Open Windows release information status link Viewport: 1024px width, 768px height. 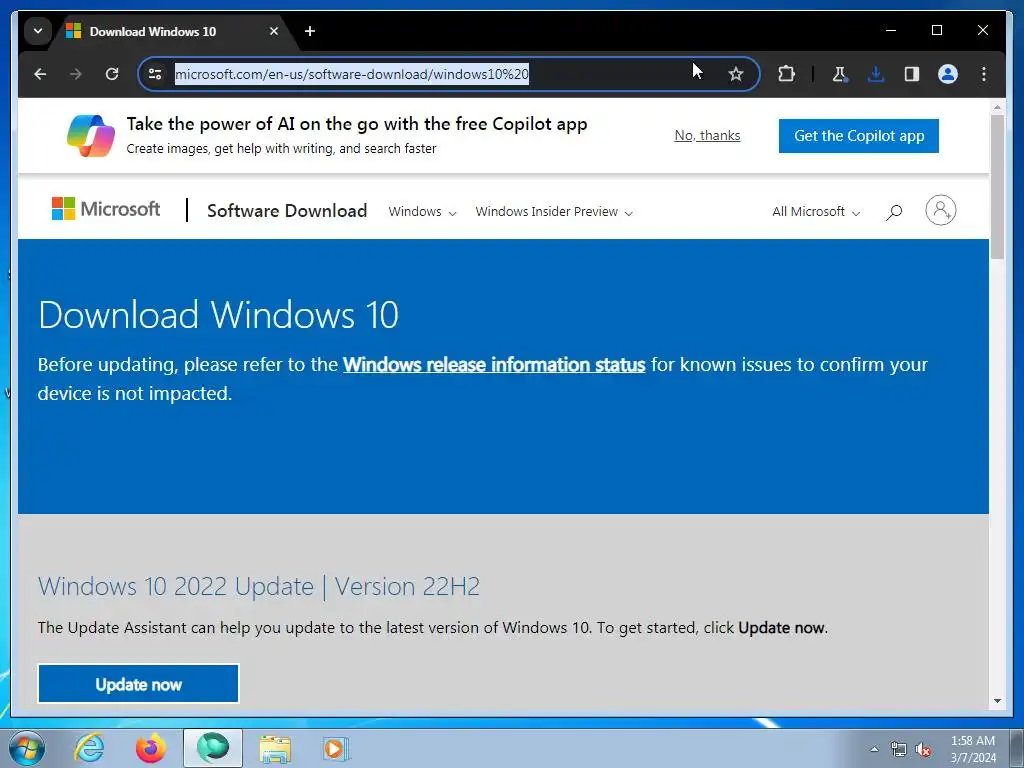494,364
